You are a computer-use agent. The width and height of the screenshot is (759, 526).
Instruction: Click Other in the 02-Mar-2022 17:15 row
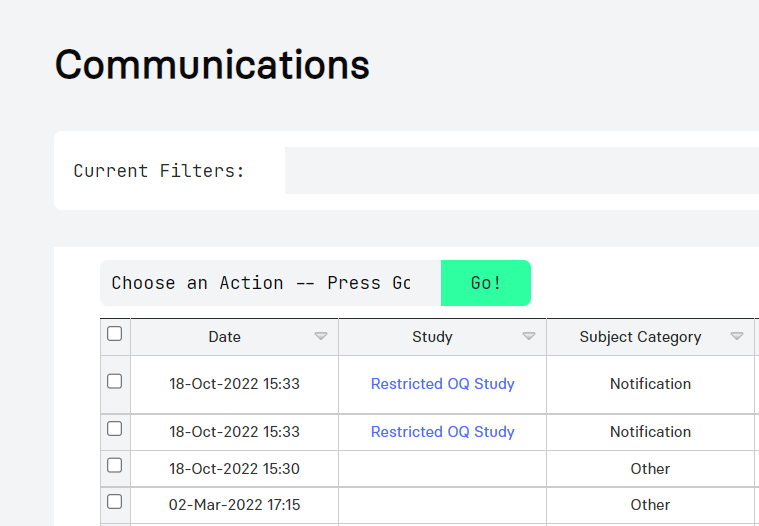click(650, 505)
